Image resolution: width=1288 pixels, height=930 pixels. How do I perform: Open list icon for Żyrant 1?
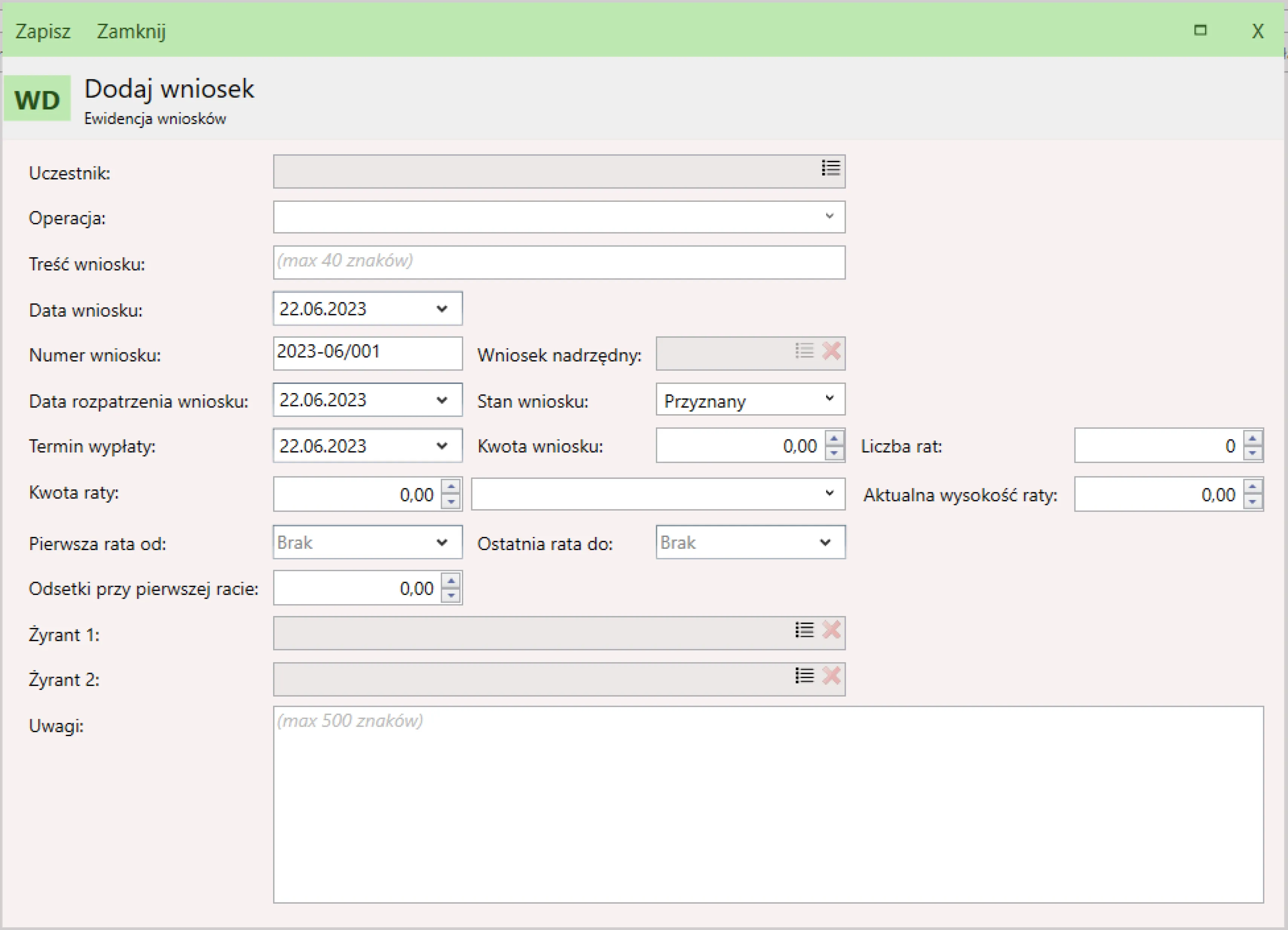pos(804,630)
